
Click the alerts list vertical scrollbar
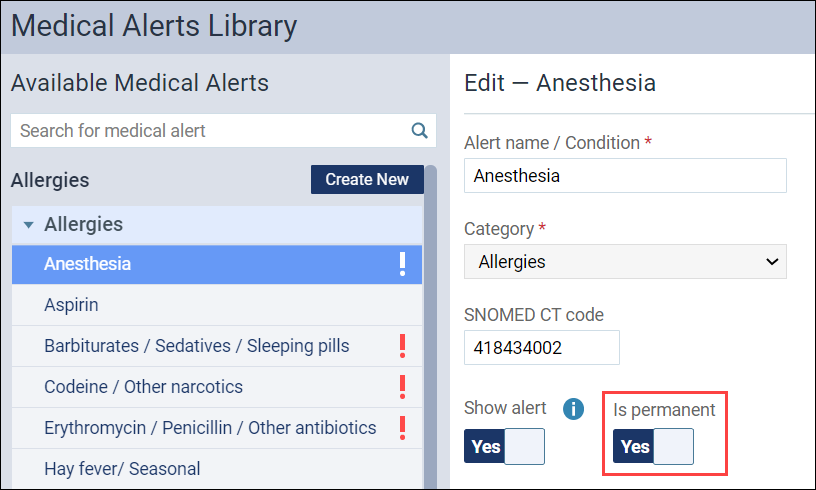coord(430,328)
